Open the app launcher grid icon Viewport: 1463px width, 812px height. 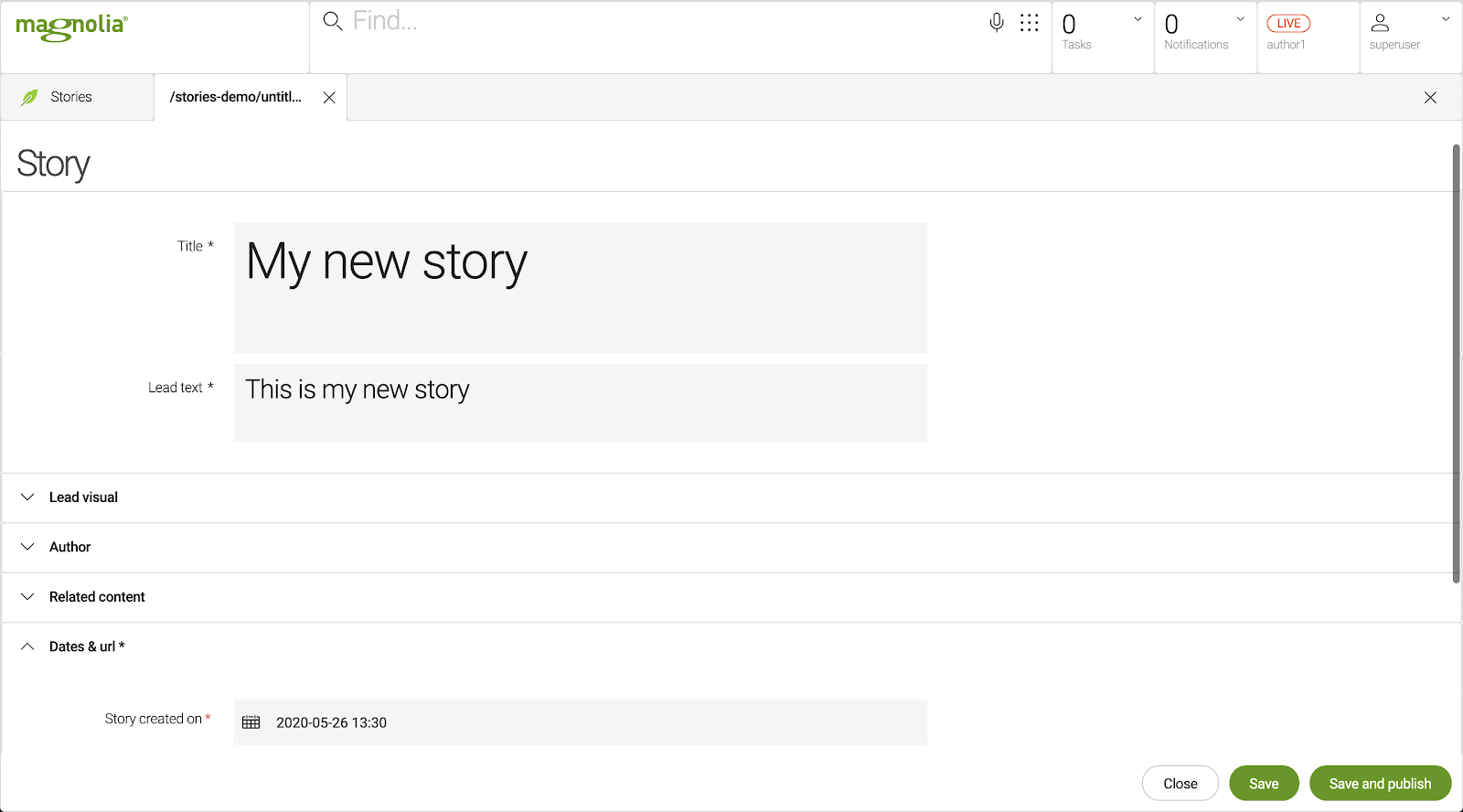pos(1030,21)
